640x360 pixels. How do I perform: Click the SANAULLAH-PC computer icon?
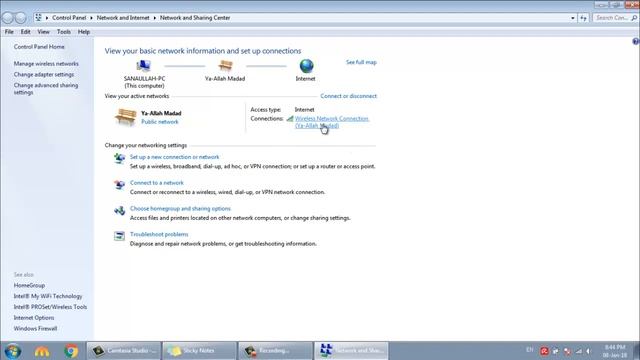(143, 66)
